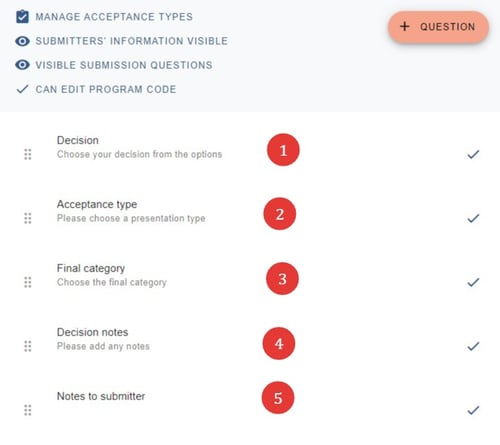Click the drag handle beside Notes to submitter

(x=28, y=410)
